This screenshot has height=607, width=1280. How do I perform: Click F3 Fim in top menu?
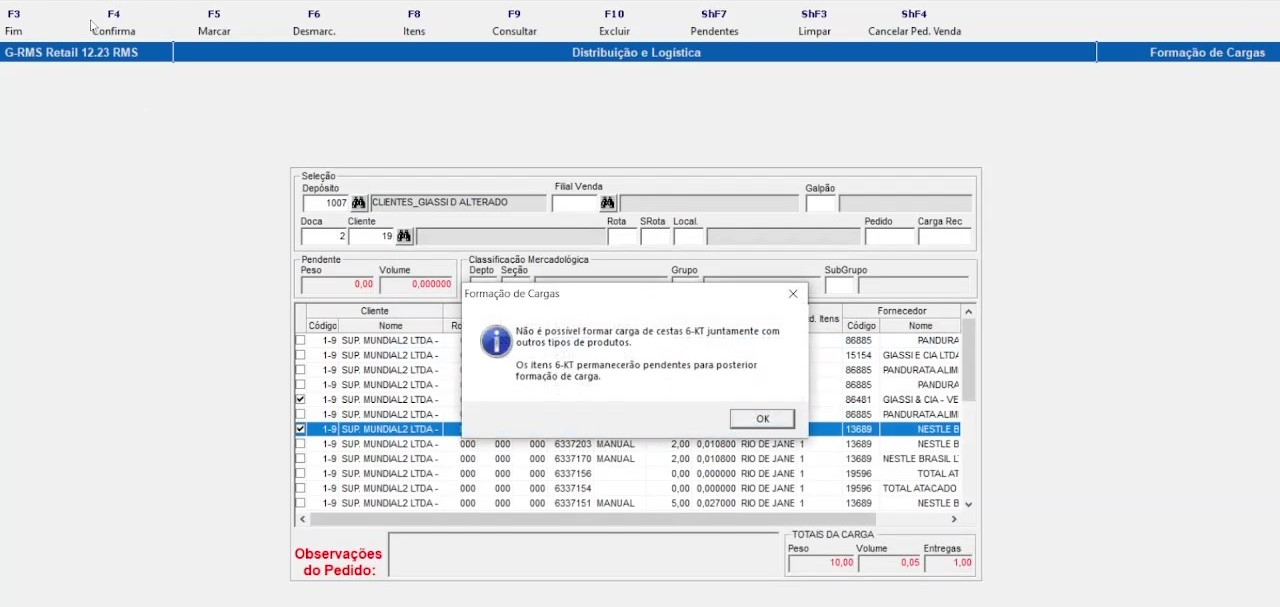pyautogui.click(x=14, y=23)
